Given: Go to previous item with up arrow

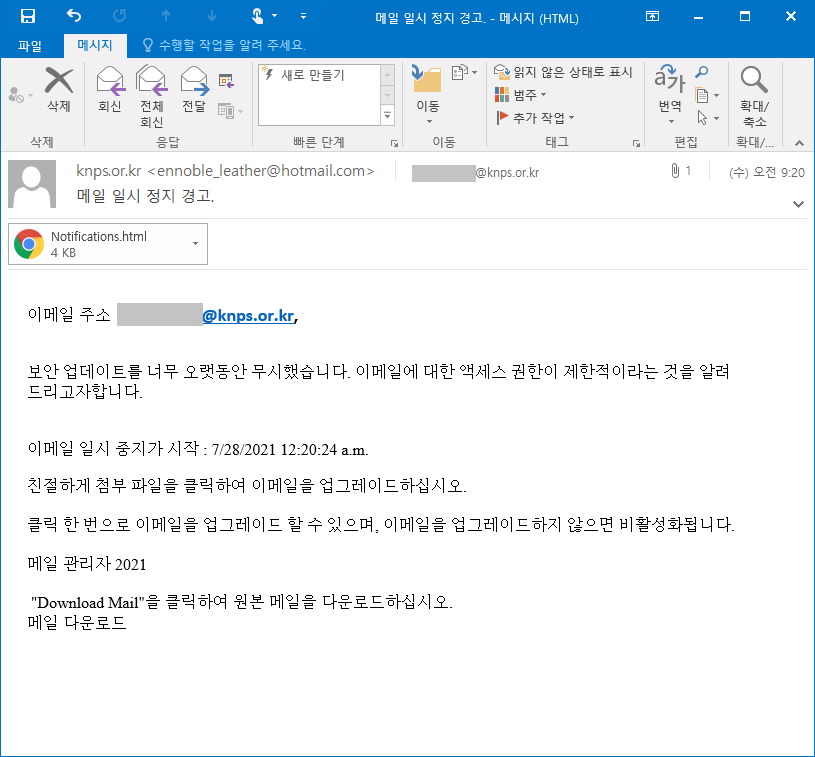Looking at the screenshot, I should 166,16.
